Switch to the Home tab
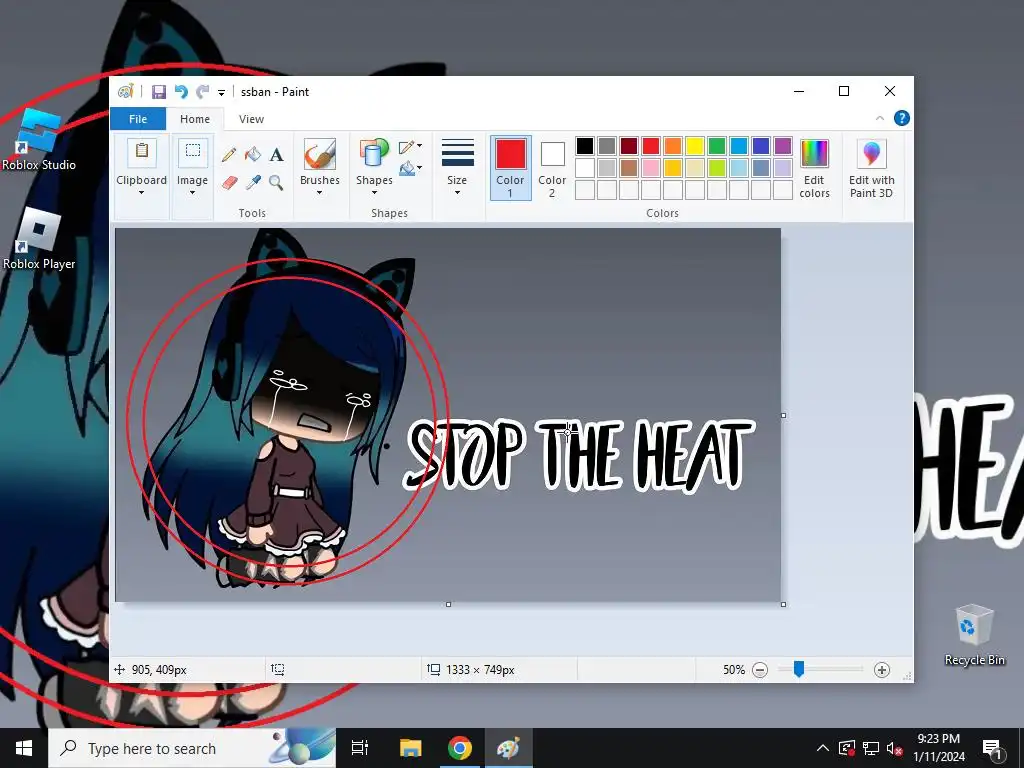The height and width of the screenshot is (768, 1024). click(x=195, y=119)
